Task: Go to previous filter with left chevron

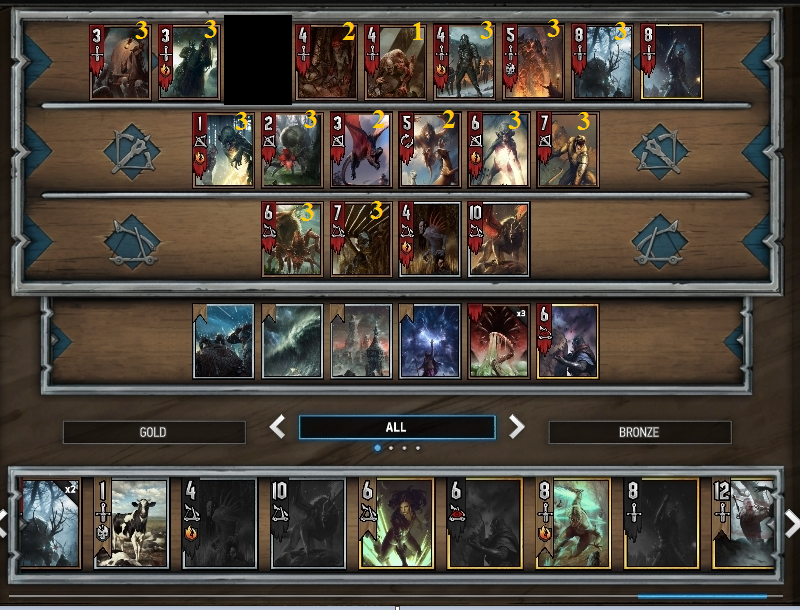Action: 278,426
